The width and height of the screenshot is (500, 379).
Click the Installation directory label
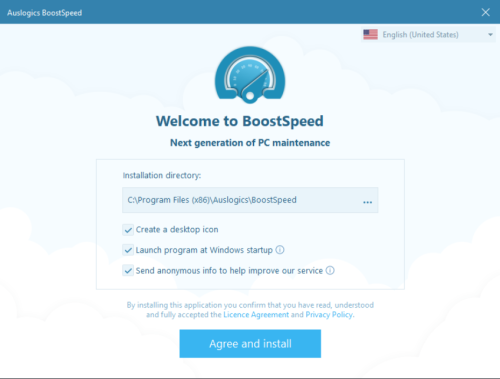162,175
